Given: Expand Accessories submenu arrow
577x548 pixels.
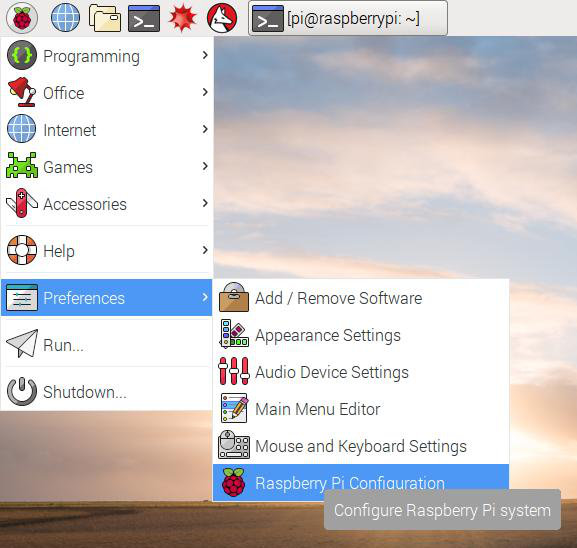Looking at the screenshot, I should point(205,203).
